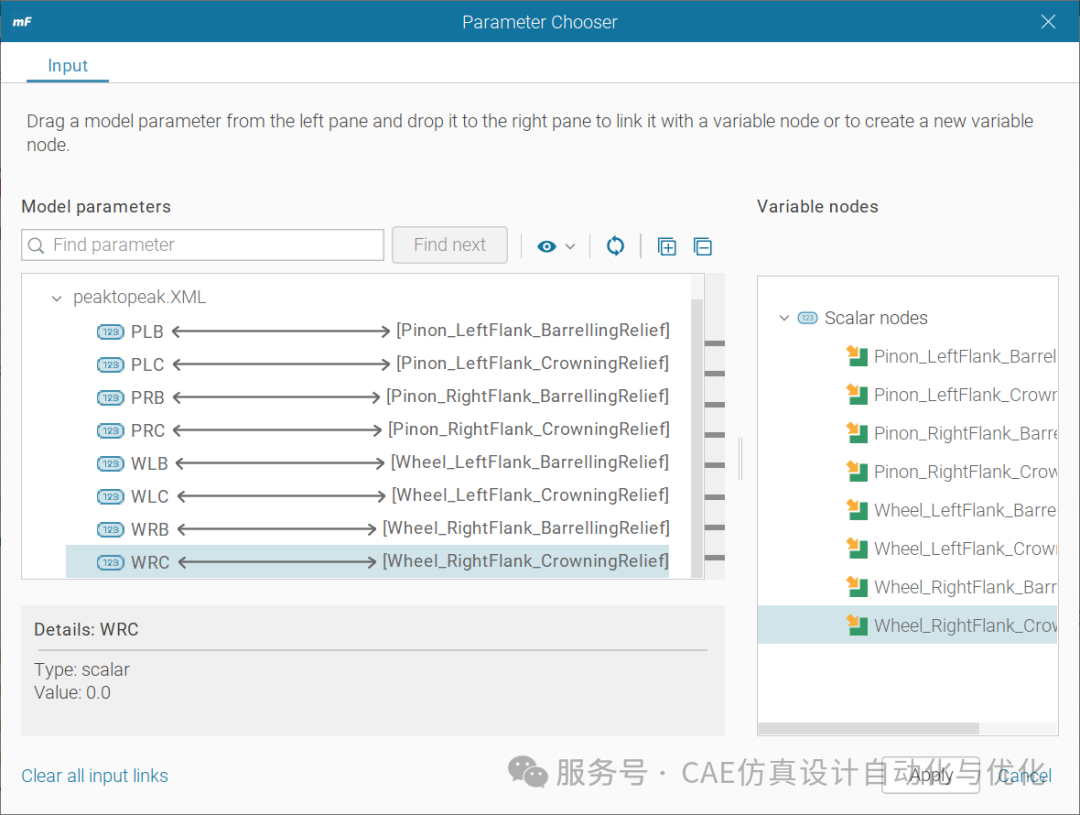The image size is (1080, 815).
Task: Click the Find next button
Action: point(450,245)
